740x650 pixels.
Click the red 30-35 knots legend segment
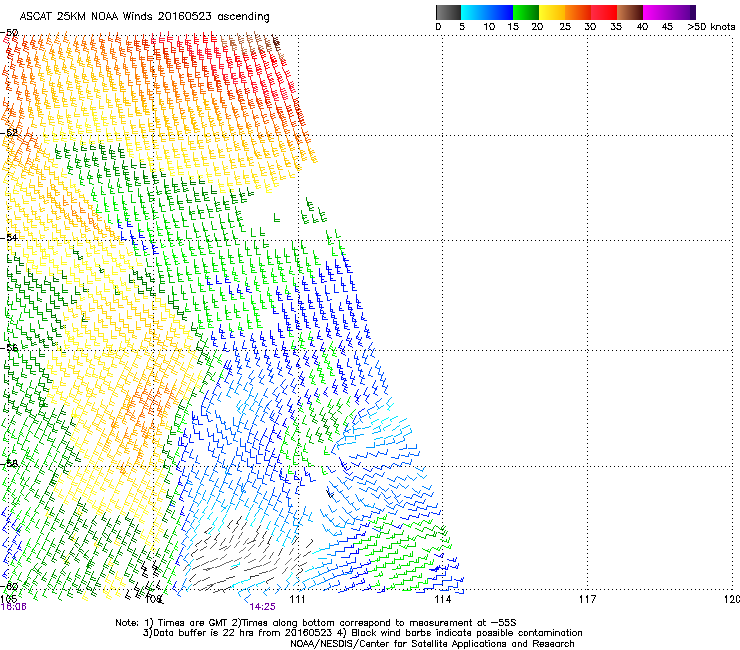pos(604,12)
